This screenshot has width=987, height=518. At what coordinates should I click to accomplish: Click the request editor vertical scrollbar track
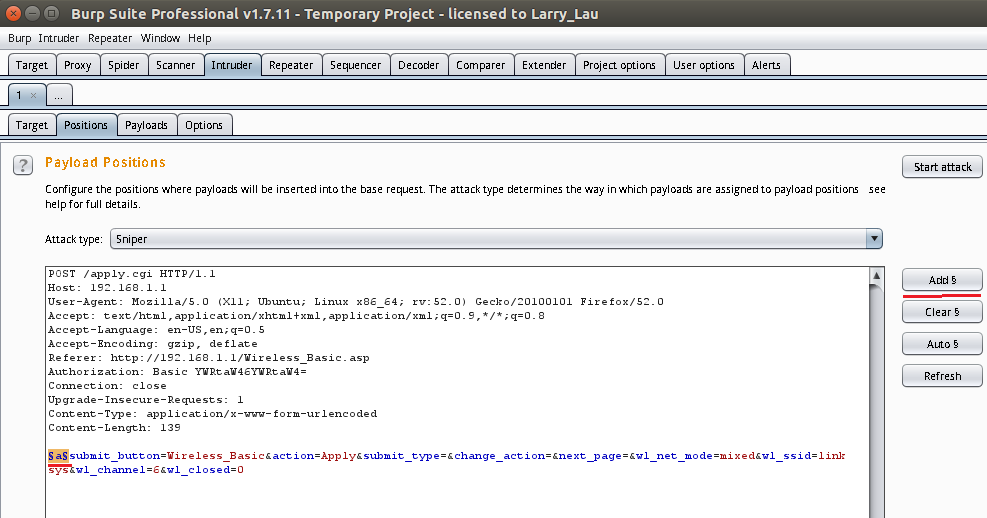pyautogui.click(x=876, y=403)
